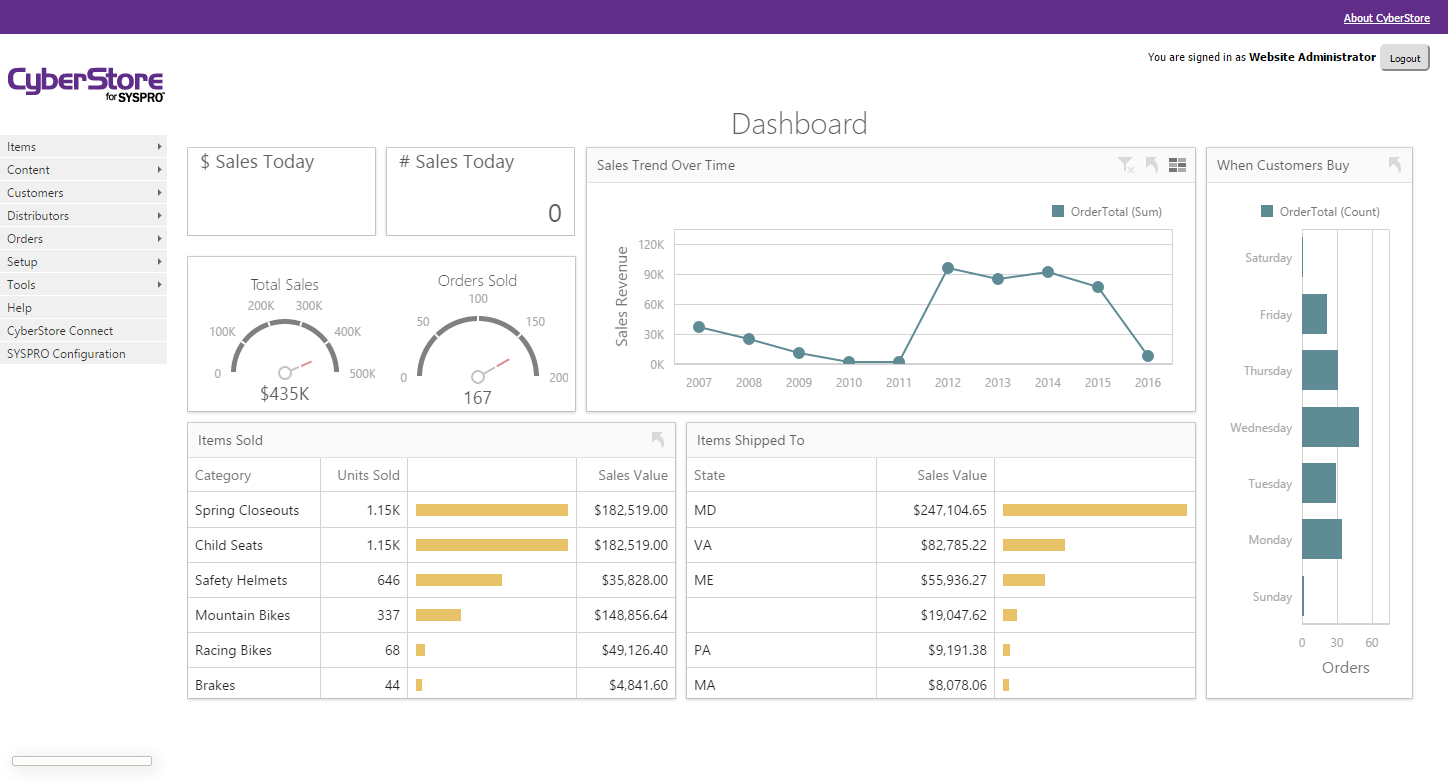Image resolution: width=1448 pixels, height=781 pixels.
Task: Select the 2012 data point on chart
Action: click(947, 268)
